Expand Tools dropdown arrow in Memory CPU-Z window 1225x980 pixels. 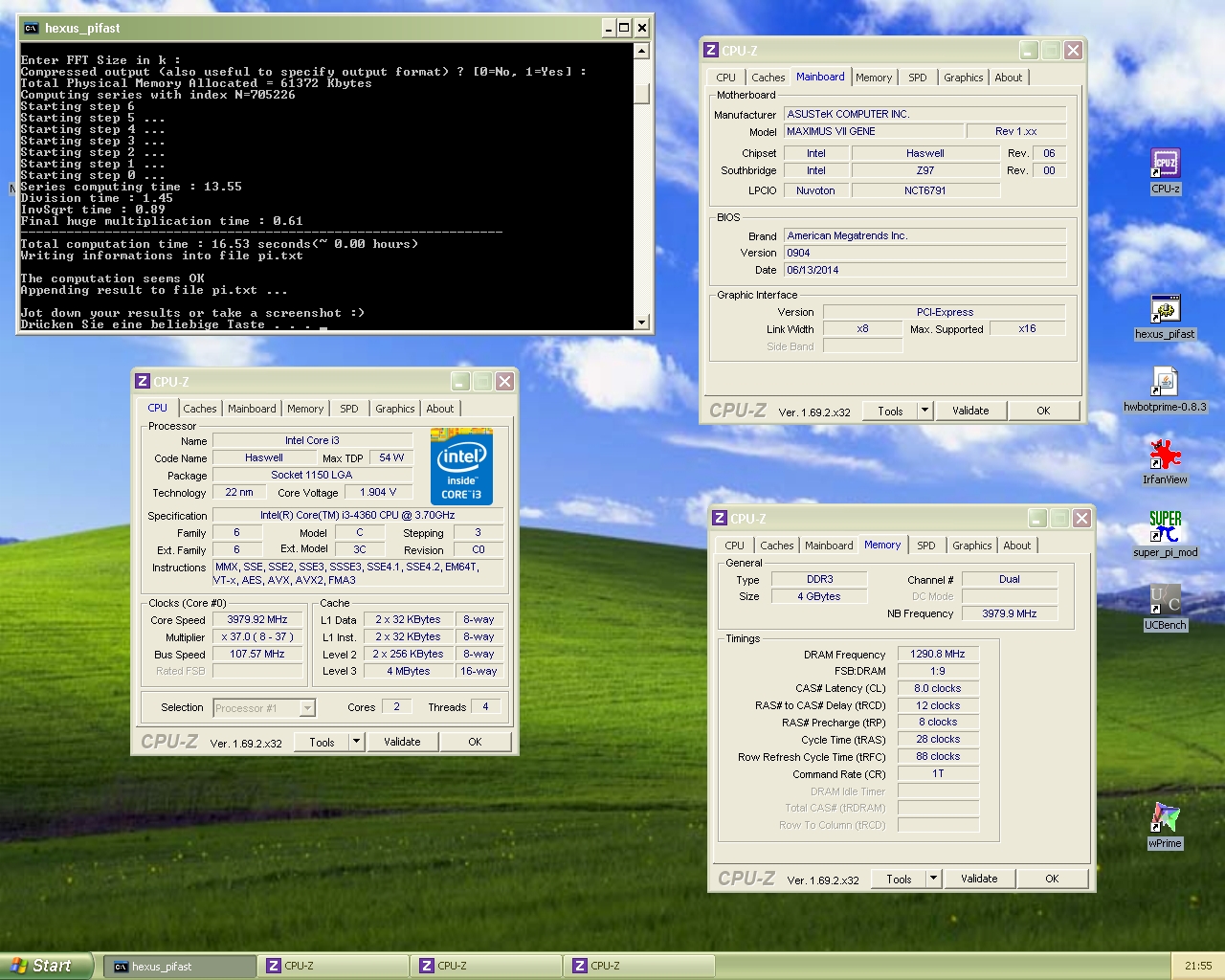933,880
